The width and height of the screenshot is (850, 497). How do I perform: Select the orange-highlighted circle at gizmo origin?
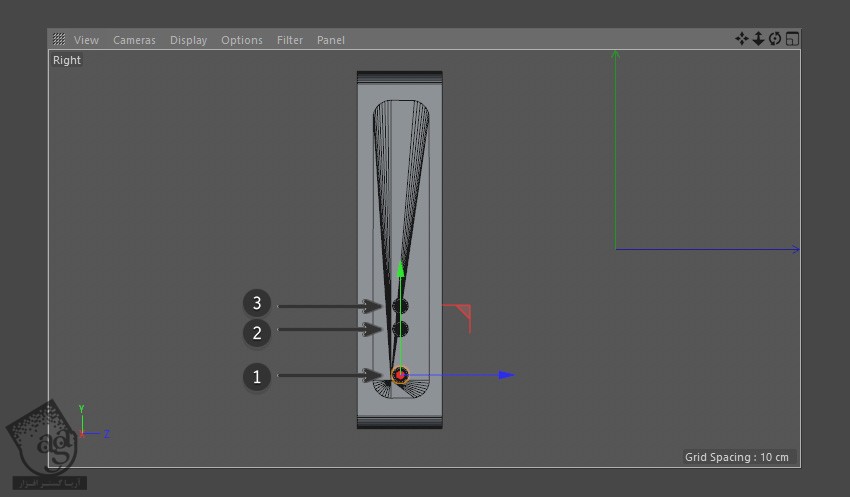pos(400,375)
